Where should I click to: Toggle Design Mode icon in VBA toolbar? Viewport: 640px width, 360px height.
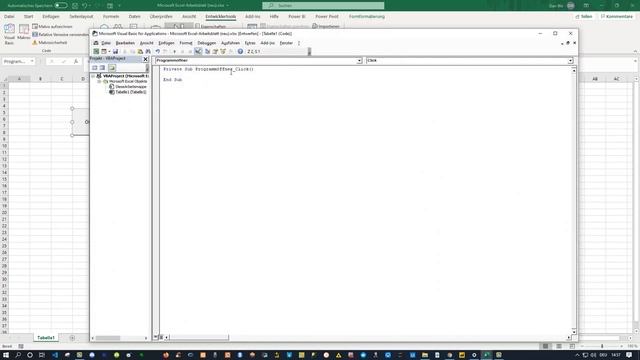pos(198,51)
